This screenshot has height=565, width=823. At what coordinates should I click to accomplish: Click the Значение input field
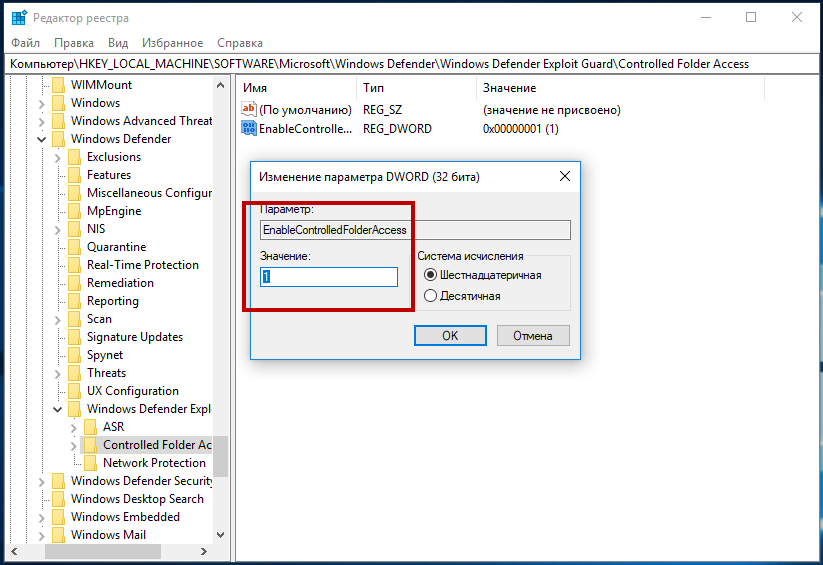[329, 277]
